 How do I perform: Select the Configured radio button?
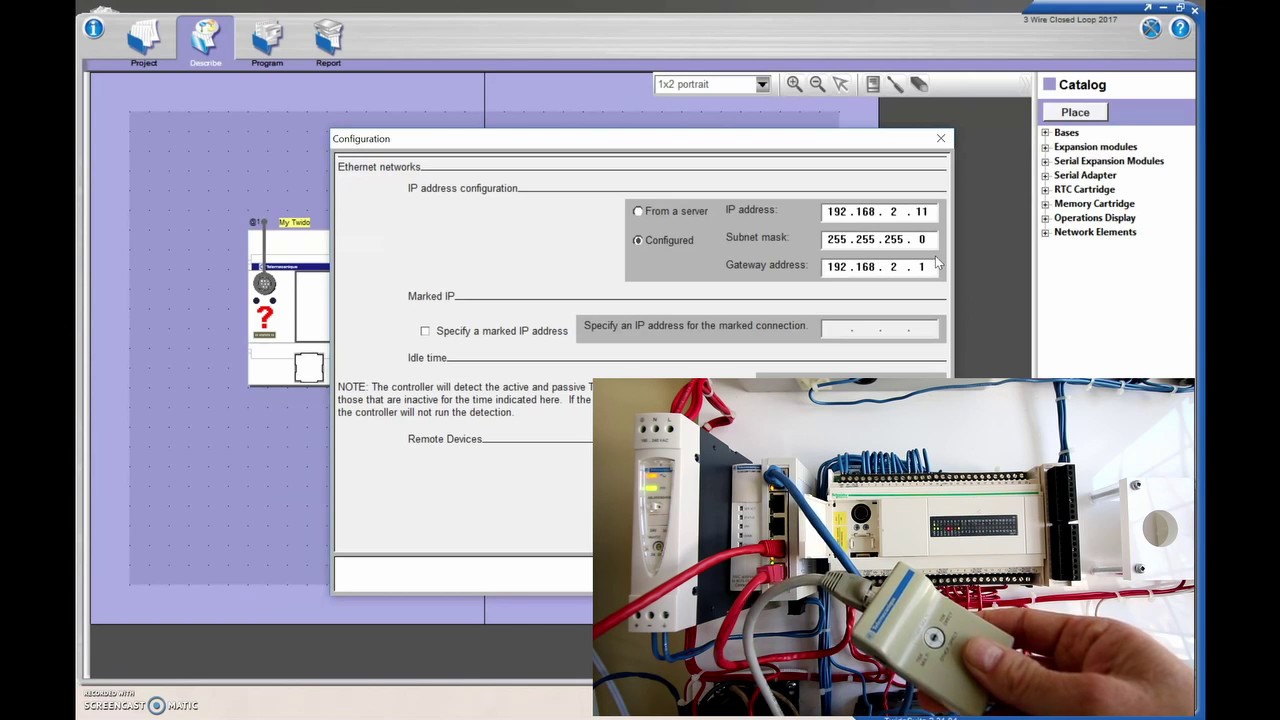pyautogui.click(x=638, y=240)
